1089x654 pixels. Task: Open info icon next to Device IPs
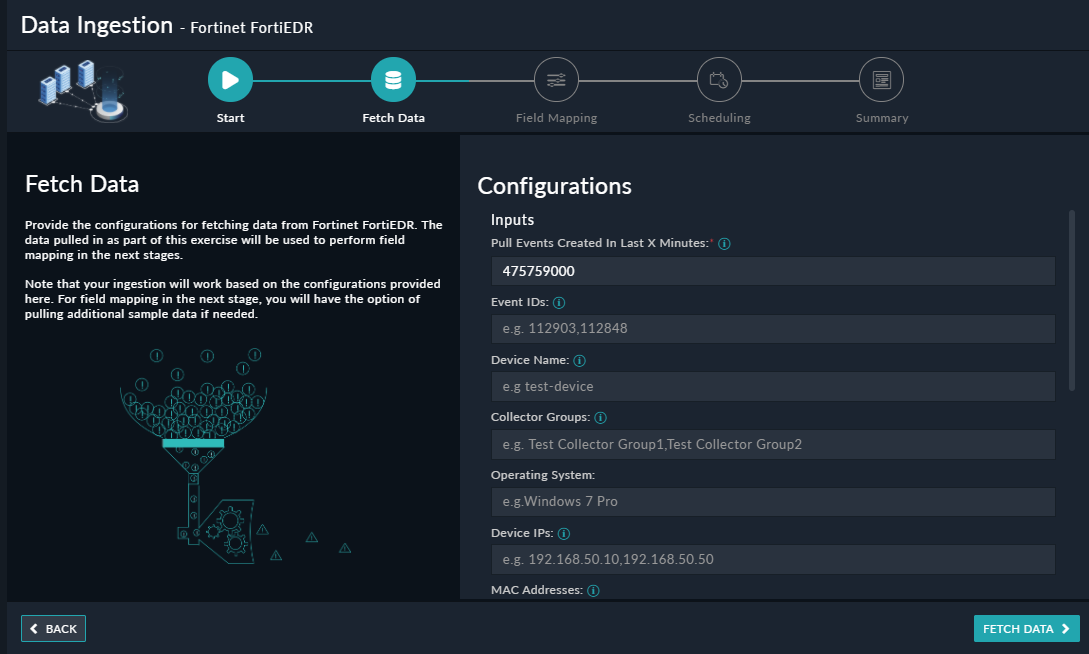coord(564,533)
